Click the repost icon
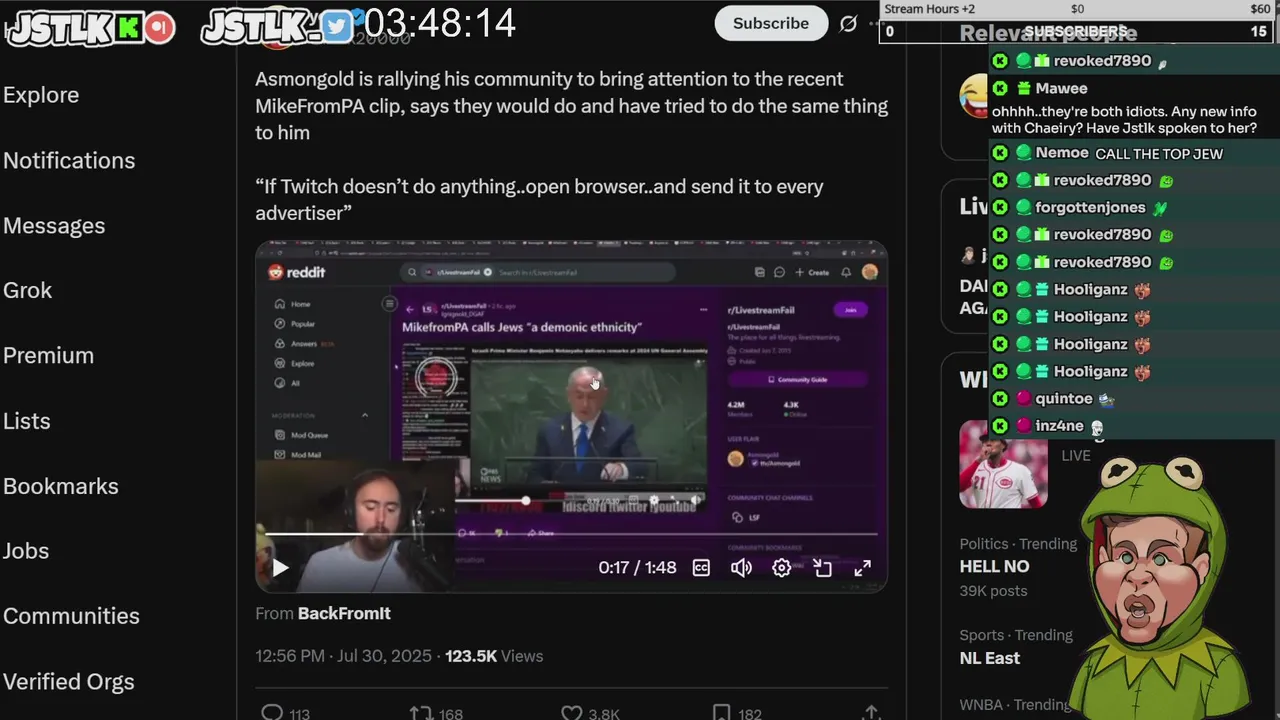The height and width of the screenshot is (720, 1280). point(421,712)
